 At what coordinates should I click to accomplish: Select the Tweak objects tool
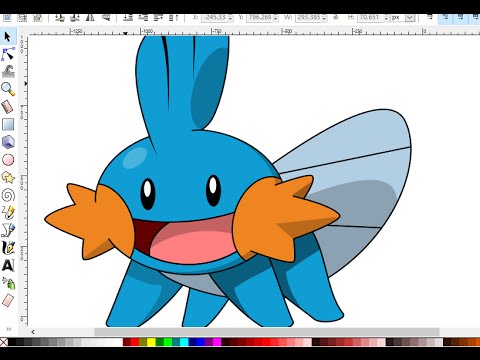pyautogui.click(x=8, y=71)
